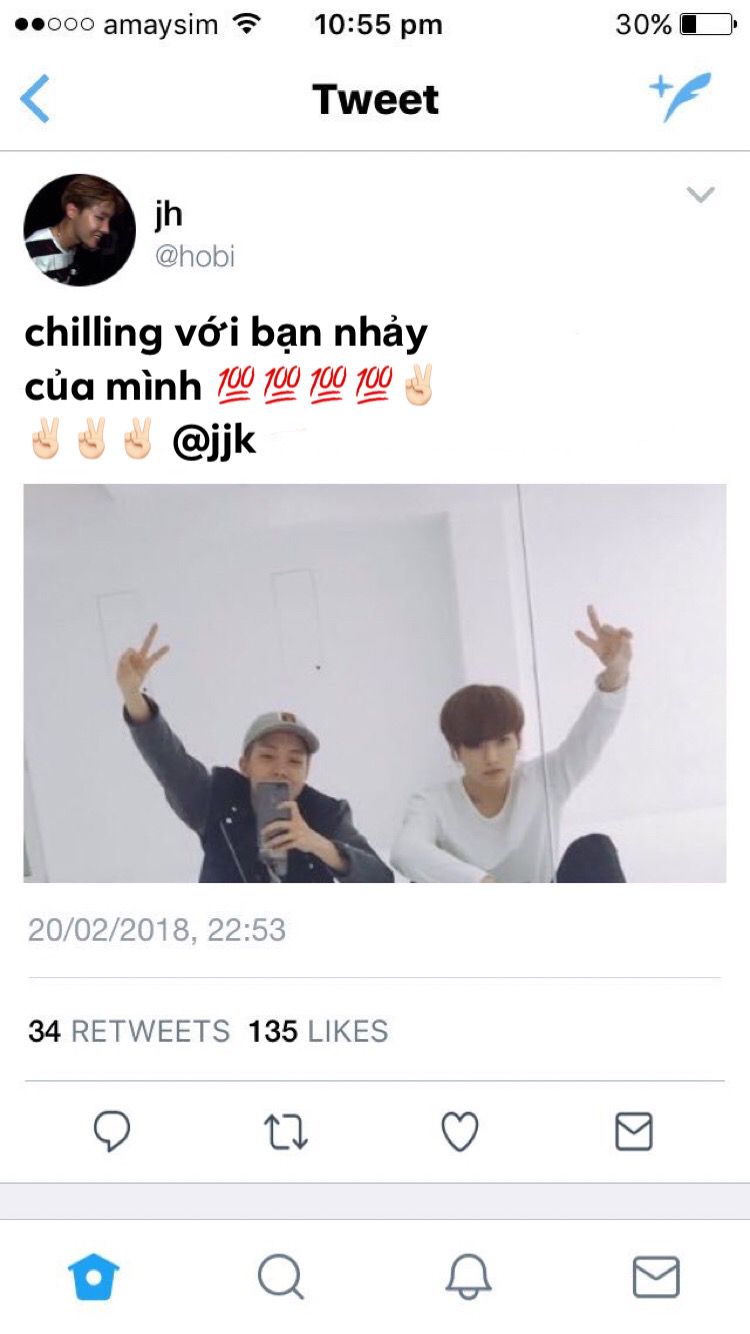Open the tweet options chevron menu
Viewport: 750px width, 1334px height.
[x=701, y=194]
